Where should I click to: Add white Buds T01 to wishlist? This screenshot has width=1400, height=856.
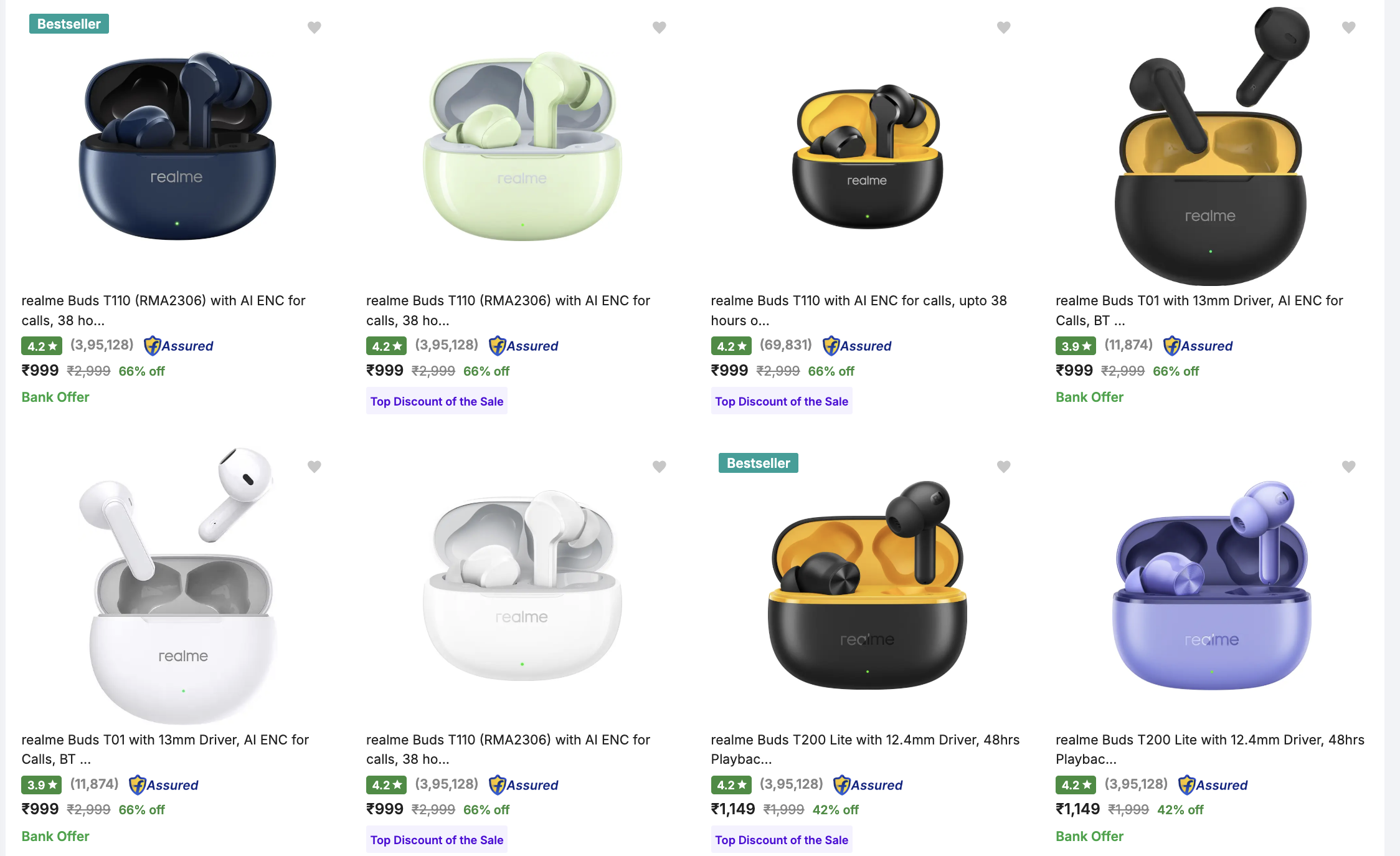[315, 467]
